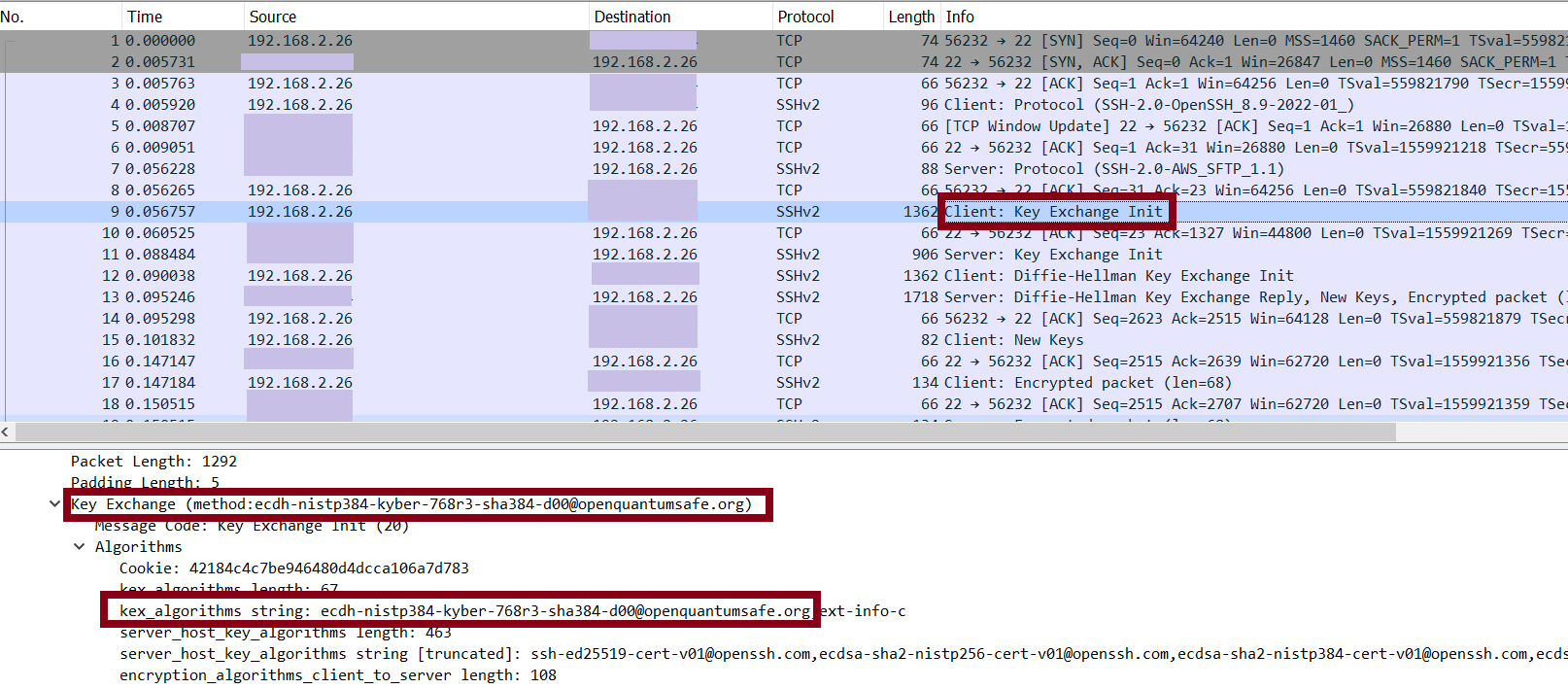The height and width of the screenshot is (689, 1568).
Task: Select packet 11, Server Key Exchange Init
Action: coord(784,255)
